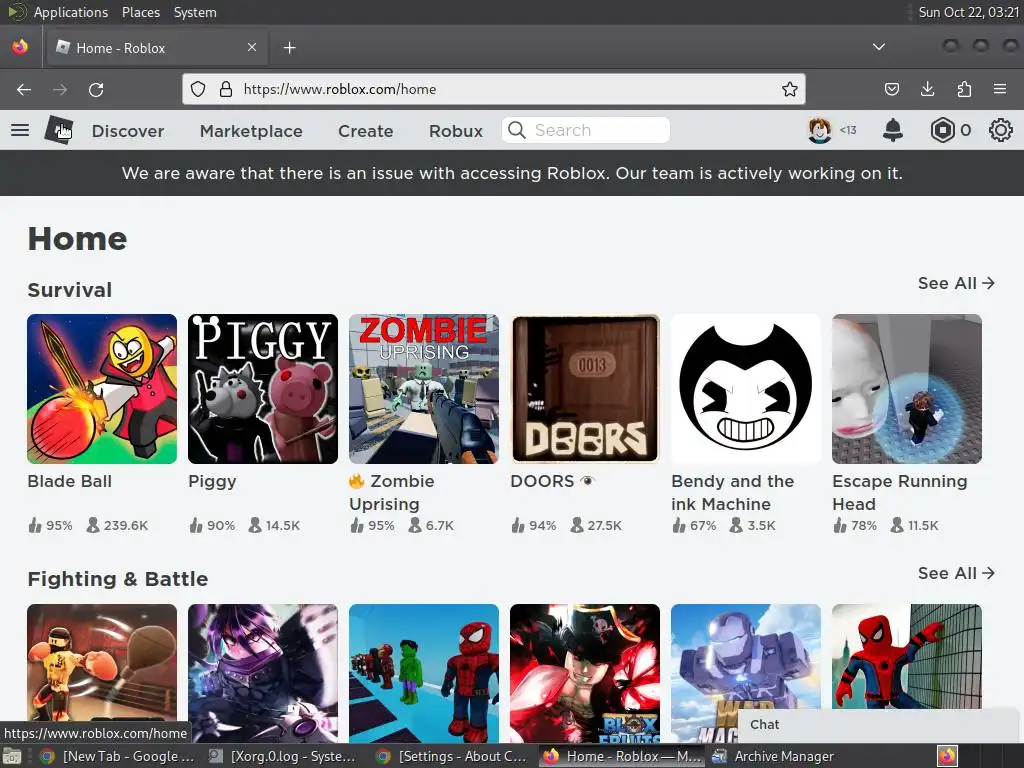Open Bendy and the ink Machine thumbnail
This screenshot has height=768, width=1024.
746,389
